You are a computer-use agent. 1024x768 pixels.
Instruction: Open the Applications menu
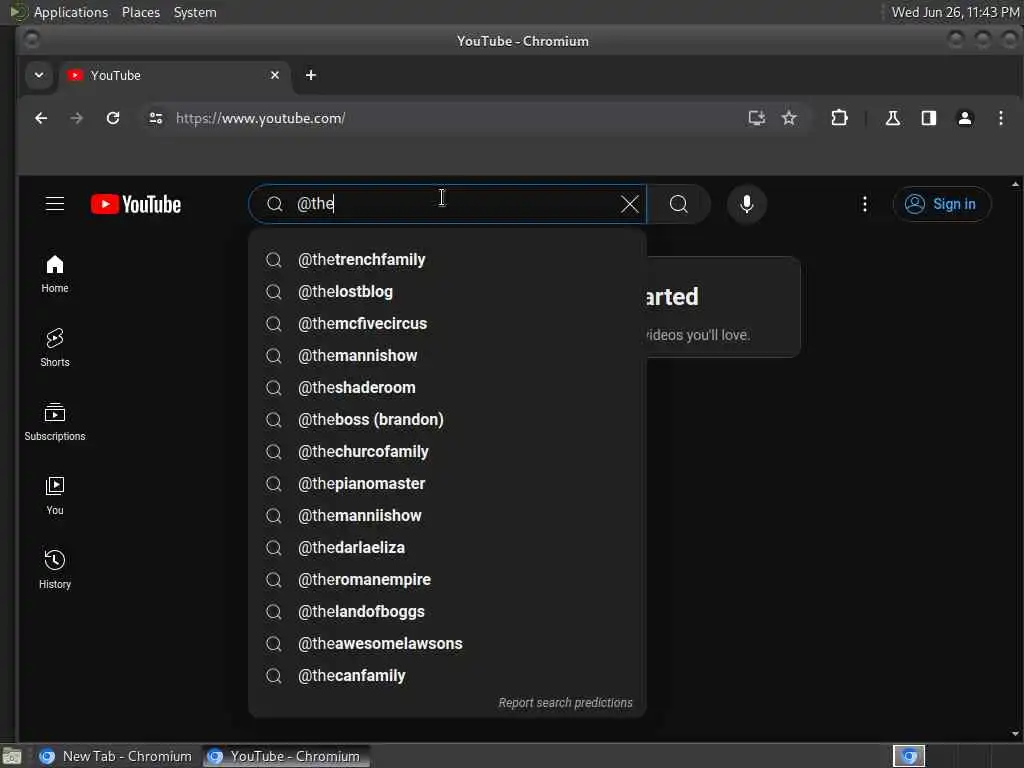[x=71, y=12]
